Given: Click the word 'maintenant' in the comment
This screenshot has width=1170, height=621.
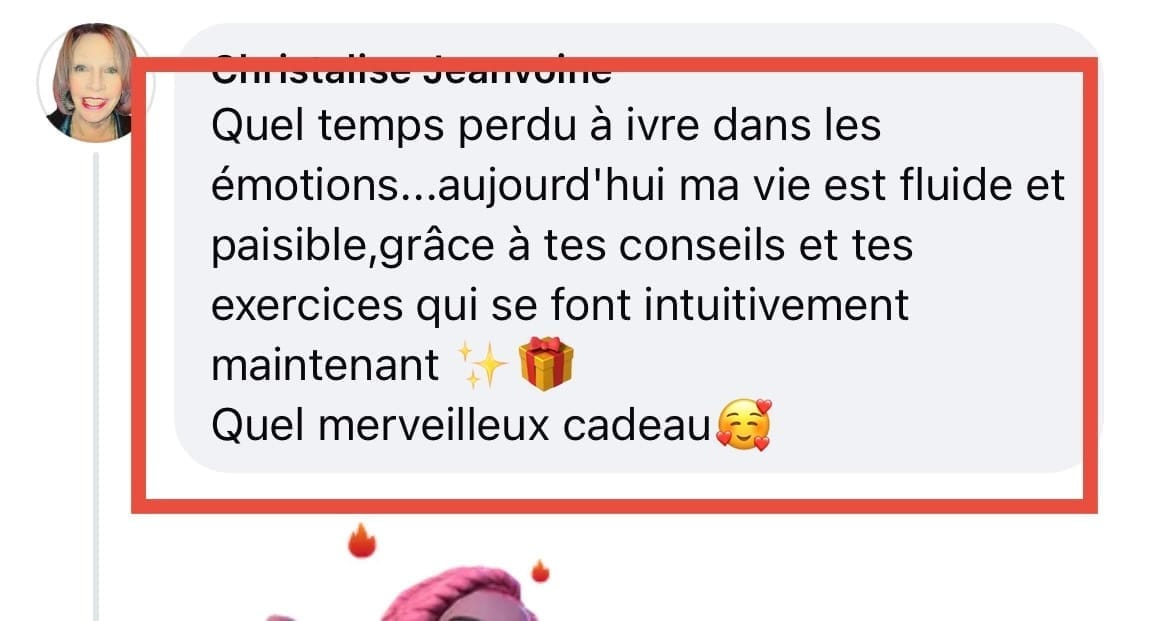Looking at the screenshot, I should click(325, 366).
